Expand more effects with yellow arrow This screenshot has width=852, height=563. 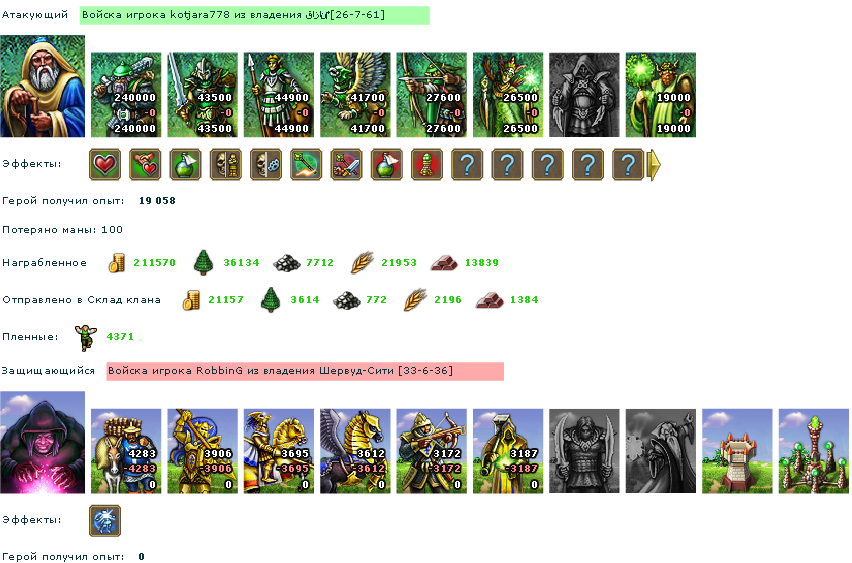654,164
